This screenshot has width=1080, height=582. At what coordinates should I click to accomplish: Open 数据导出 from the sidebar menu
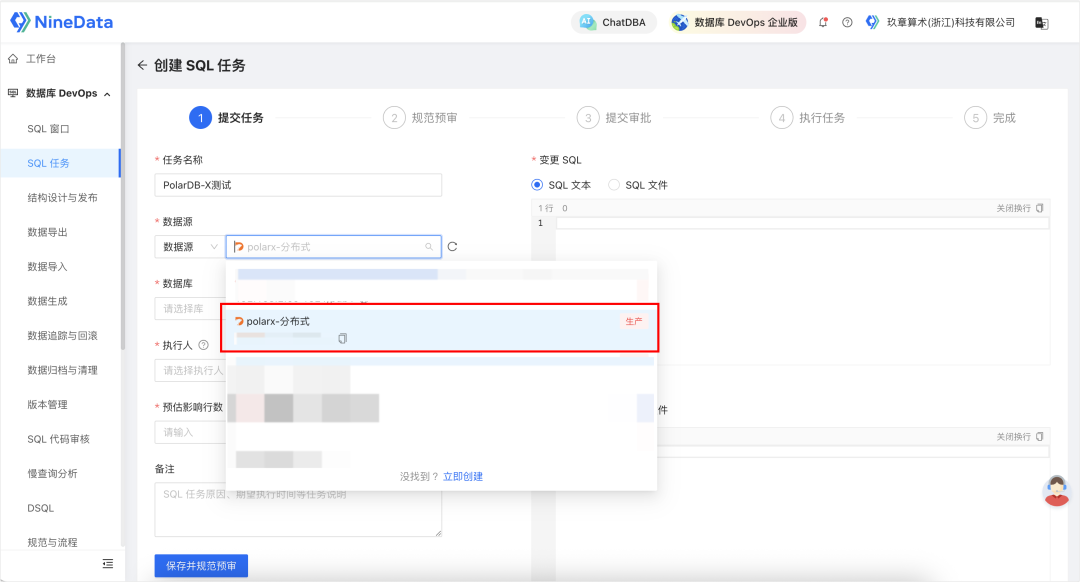tap(48, 232)
